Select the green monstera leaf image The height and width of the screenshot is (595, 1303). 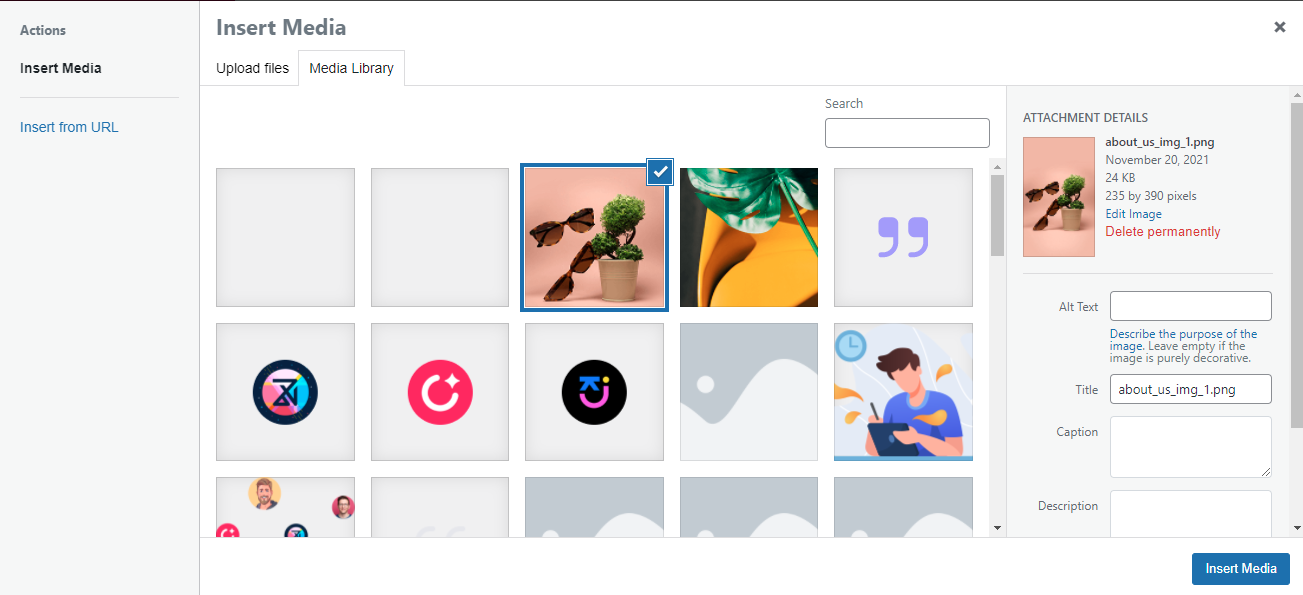pos(749,237)
